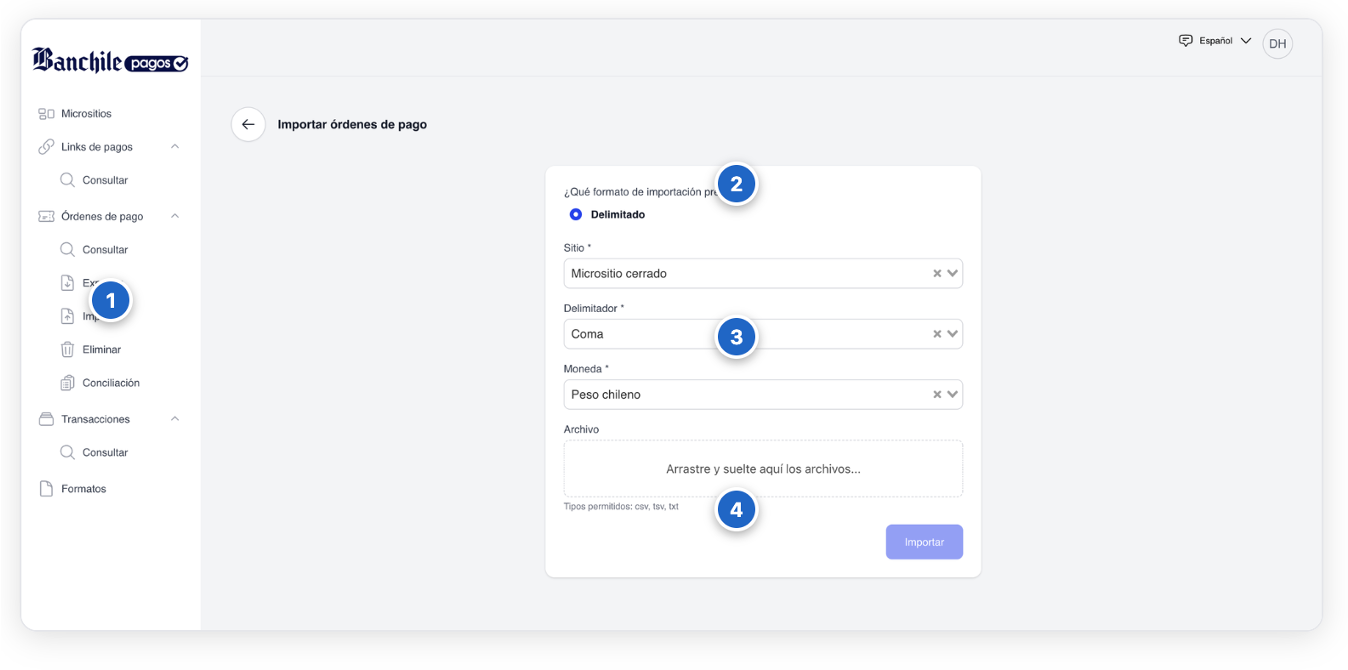Click the text 'Tipos permitidos: csv, tsv, txt'
Image resolution: width=1348 pixels, height=670 pixels.
point(621,507)
